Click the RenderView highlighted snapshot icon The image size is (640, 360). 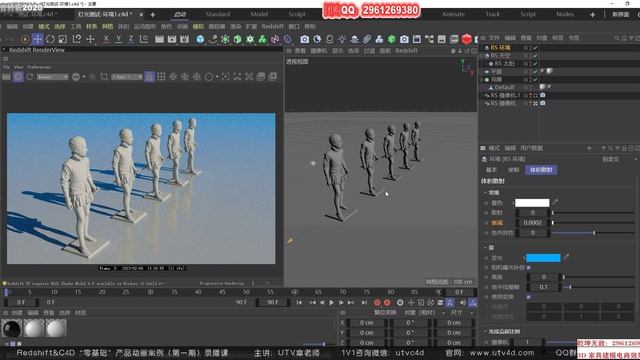click(149, 77)
